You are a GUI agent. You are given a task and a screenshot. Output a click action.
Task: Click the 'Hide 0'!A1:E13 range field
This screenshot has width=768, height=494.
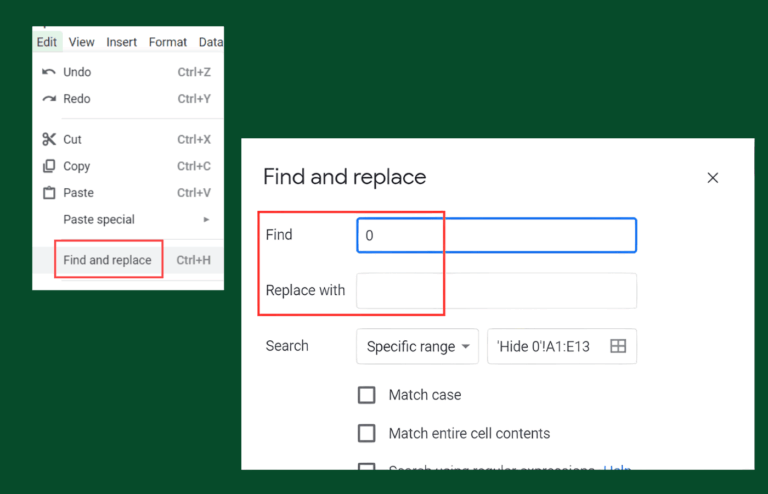click(x=562, y=347)
